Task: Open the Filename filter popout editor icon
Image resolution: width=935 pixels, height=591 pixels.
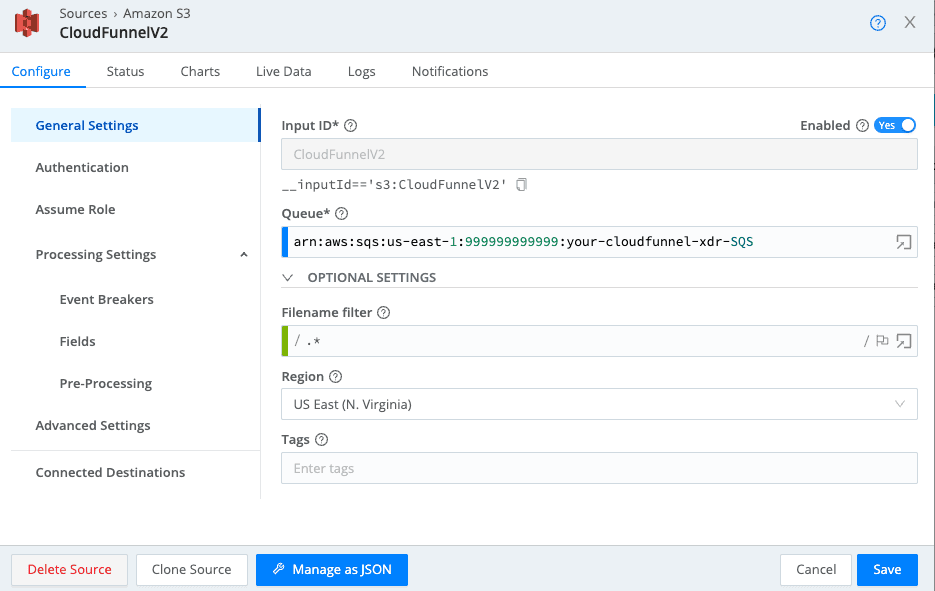Action: point(903,341)
